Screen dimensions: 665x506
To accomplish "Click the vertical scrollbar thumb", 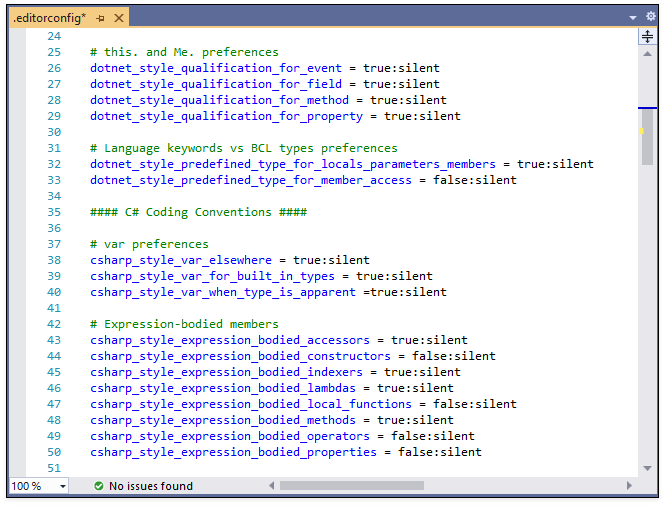I will click(647, 137).
